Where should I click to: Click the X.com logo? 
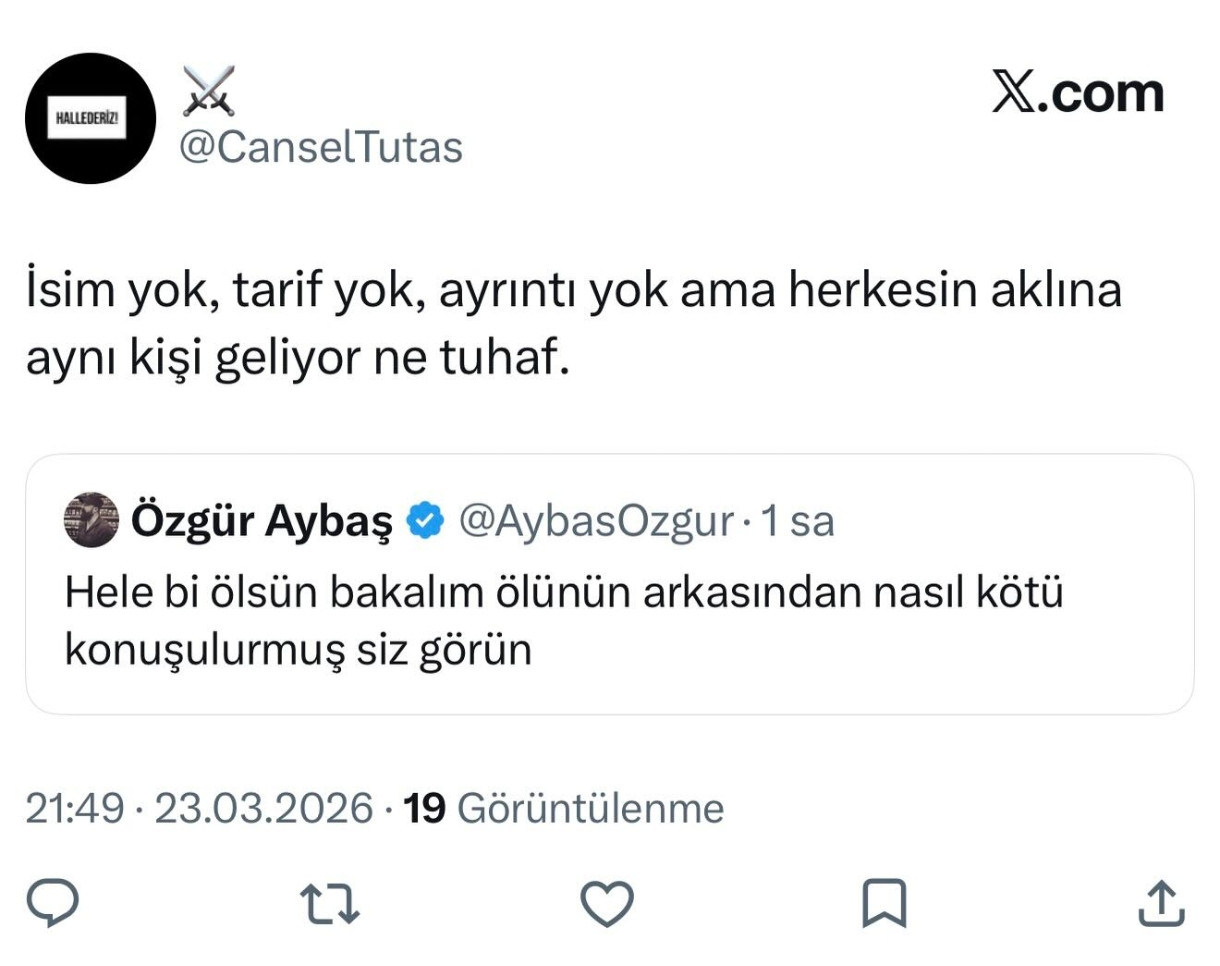[x=1078, y=93]
